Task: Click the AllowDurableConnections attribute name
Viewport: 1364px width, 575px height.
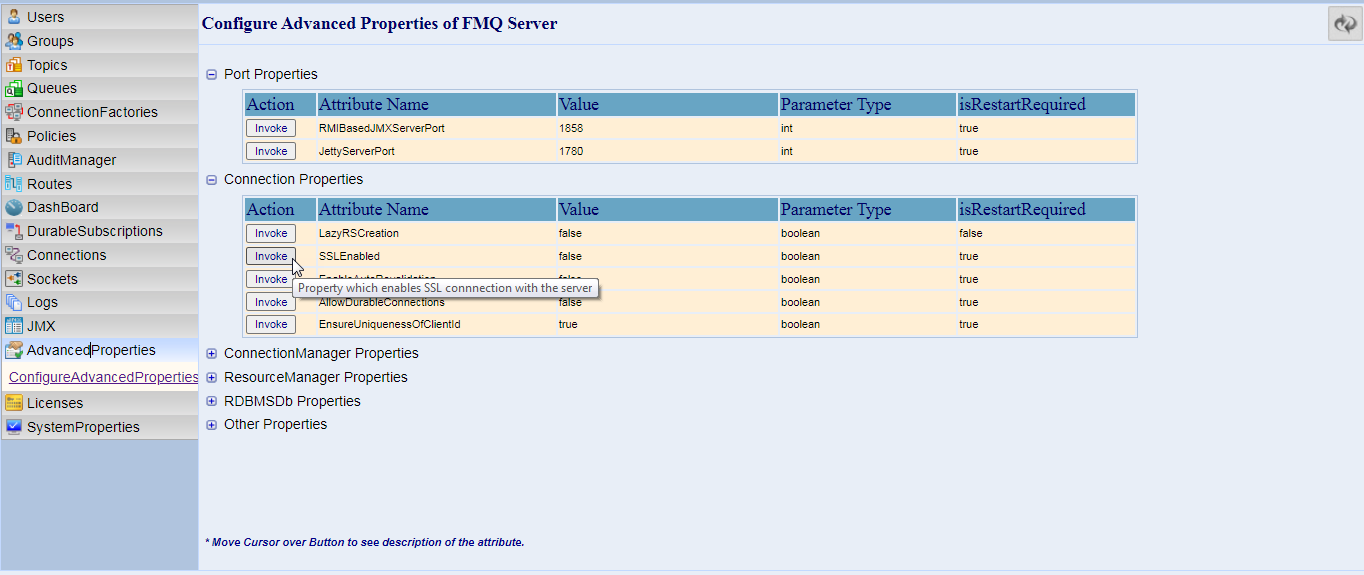Action: tap(382, 302)
